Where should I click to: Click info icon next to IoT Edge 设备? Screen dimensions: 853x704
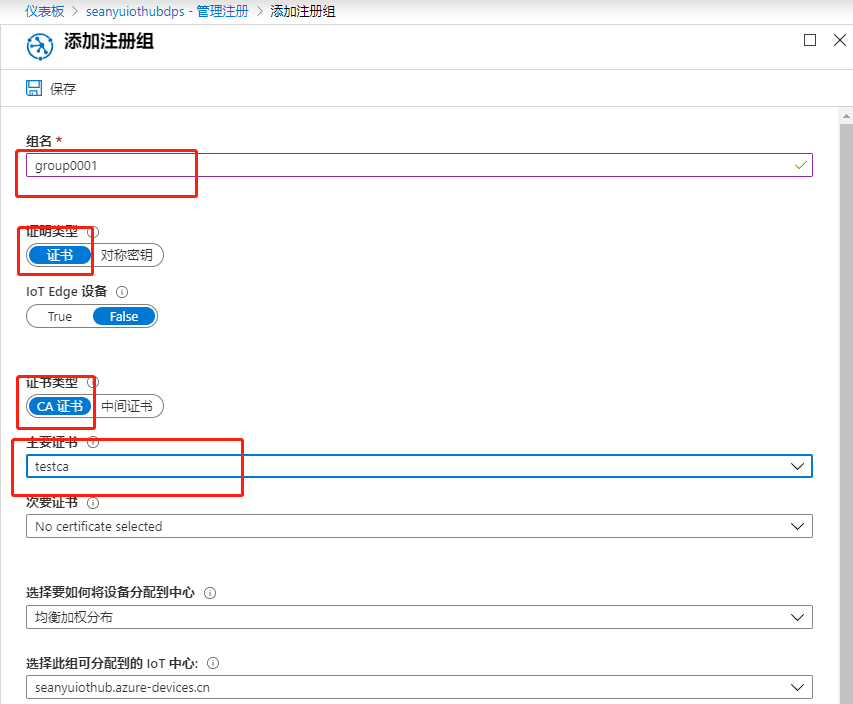pos(122,292)
